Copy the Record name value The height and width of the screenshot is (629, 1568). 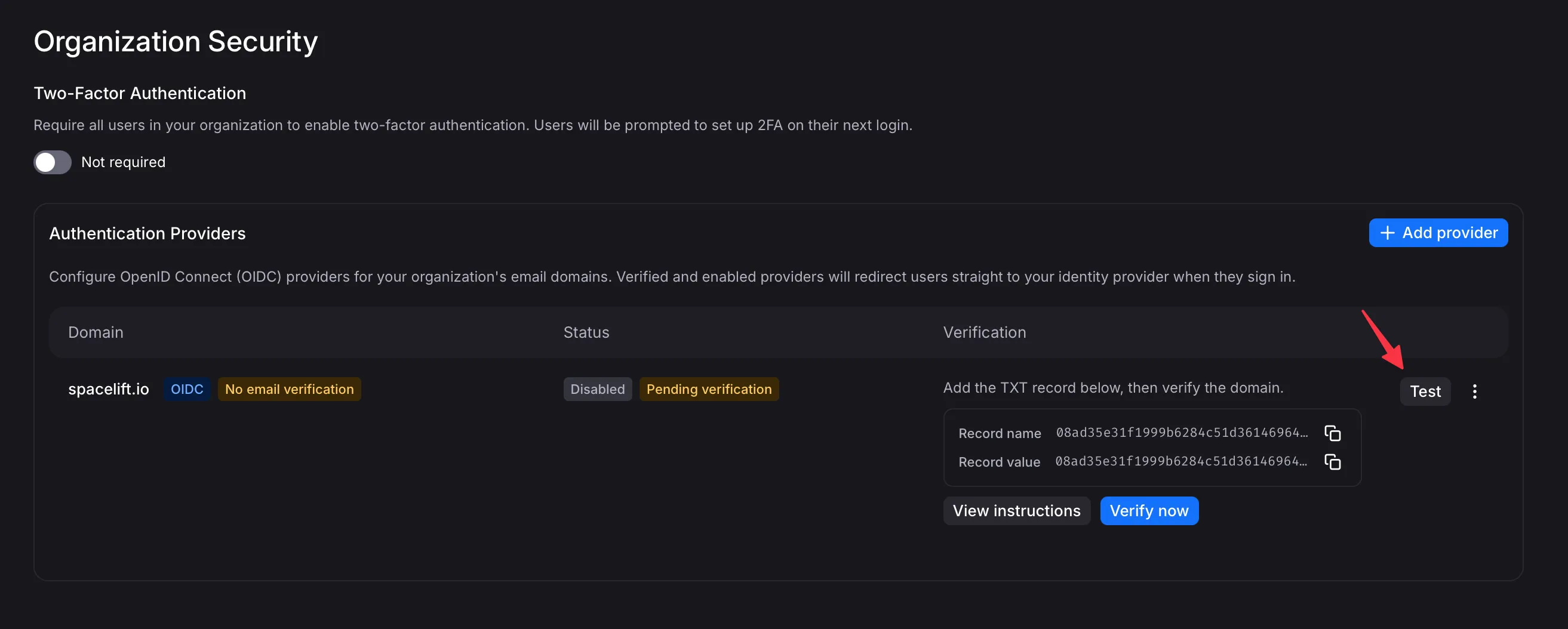(x=1332, y=433)
